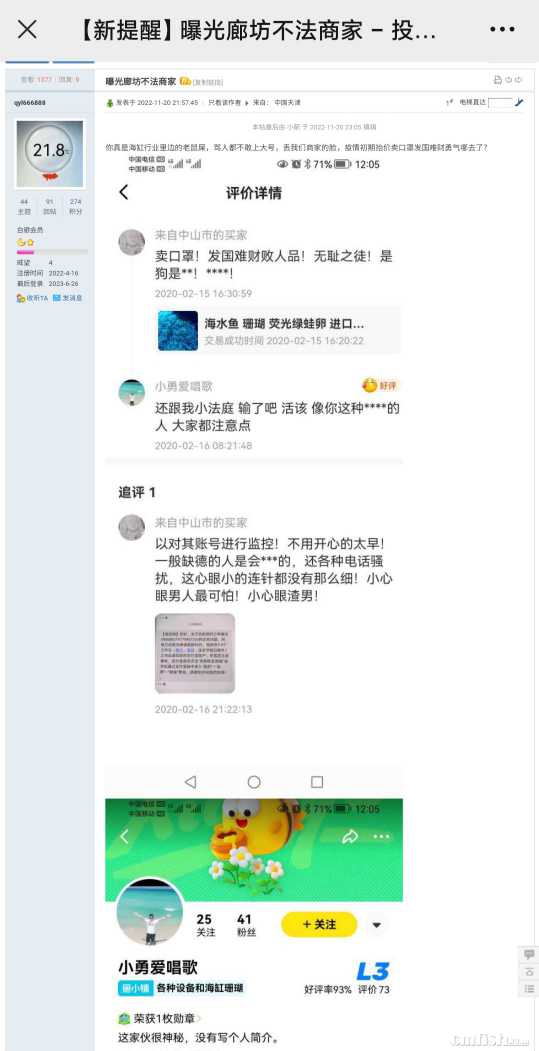Click the 收听TA follow link
539x1051 pixels.
pyautogui.click(x=32, y=298)
